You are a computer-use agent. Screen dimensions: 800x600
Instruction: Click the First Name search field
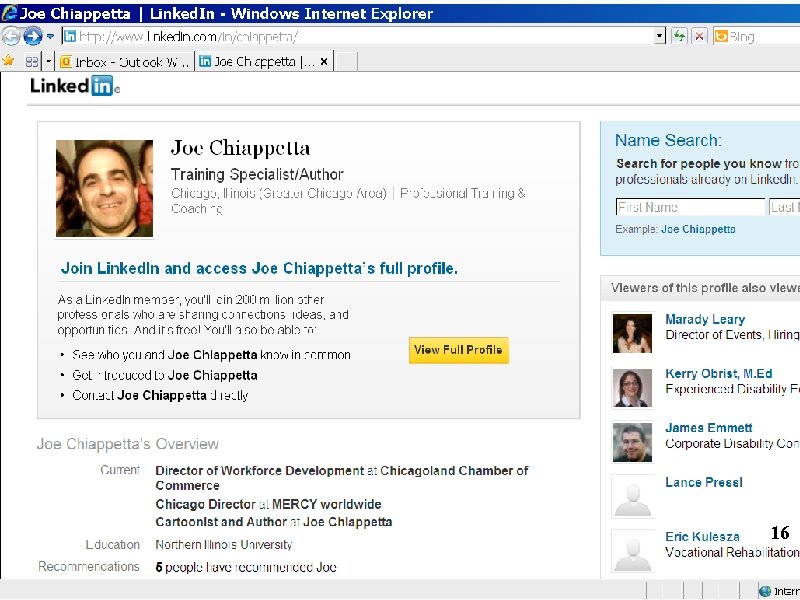(690, 207)
